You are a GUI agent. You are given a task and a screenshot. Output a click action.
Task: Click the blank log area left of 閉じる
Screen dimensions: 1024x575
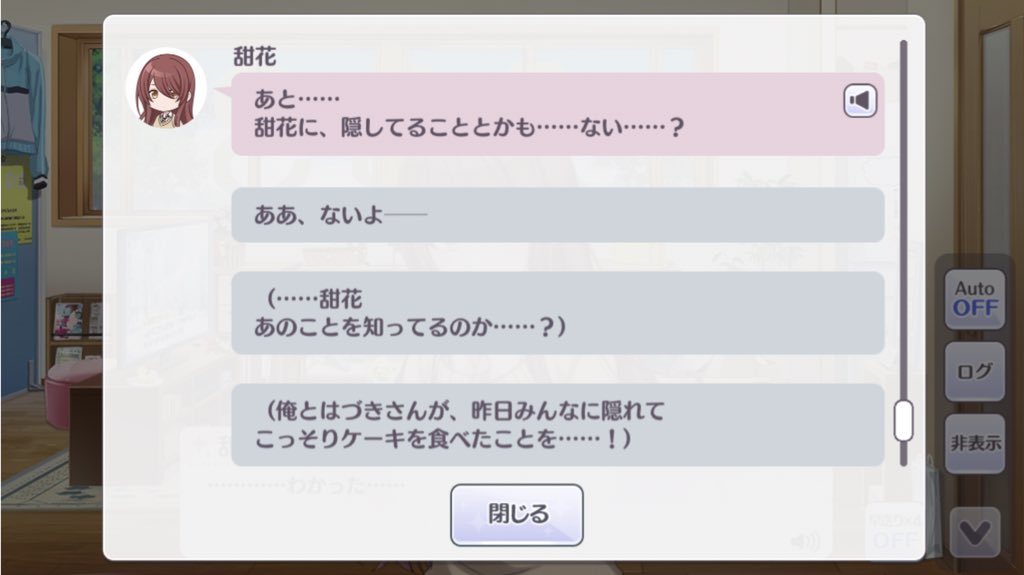click(x=300, y=515)
